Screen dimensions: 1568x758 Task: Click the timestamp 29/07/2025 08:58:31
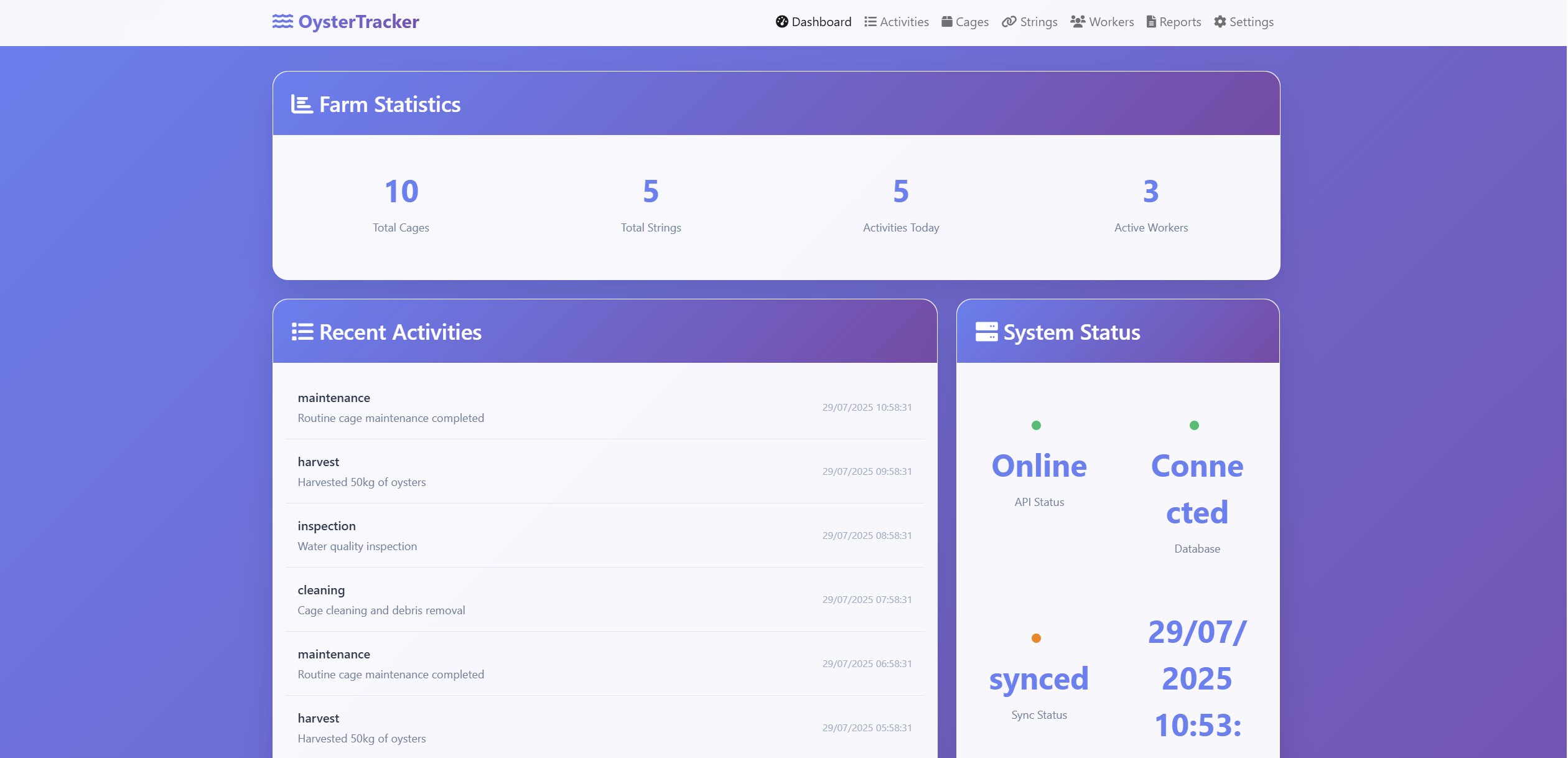tap(867, 536)
